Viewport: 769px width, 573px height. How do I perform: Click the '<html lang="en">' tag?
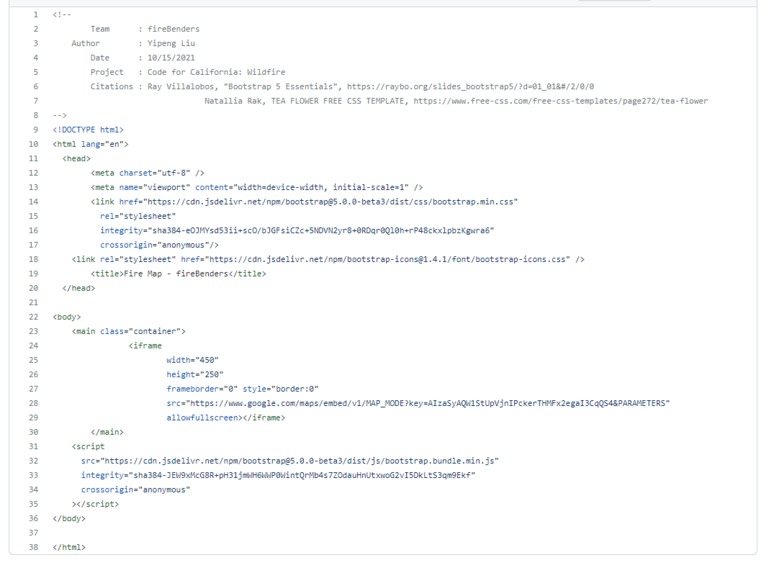[90, 144]
